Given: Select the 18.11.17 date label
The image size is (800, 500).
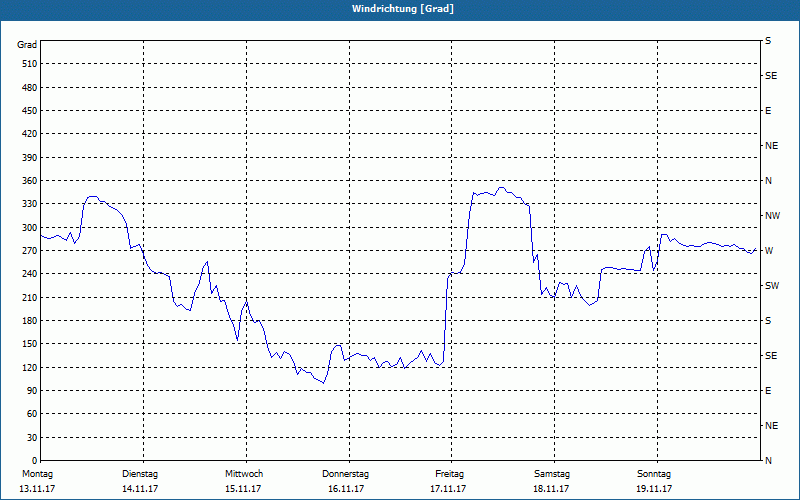Looking at the screenshot, I should [x=551, y=489].
